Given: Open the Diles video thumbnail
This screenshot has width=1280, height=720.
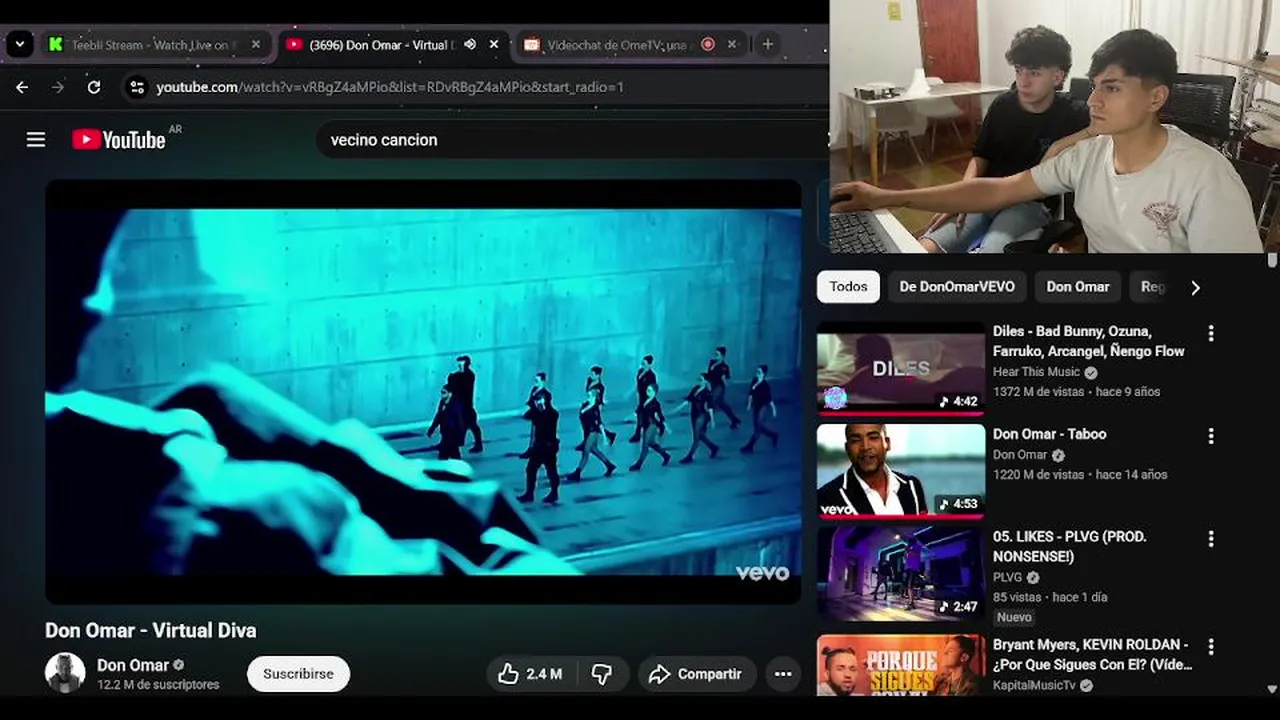Looking at the screenshot, I should pyautogui.click(x=901, y=367).
